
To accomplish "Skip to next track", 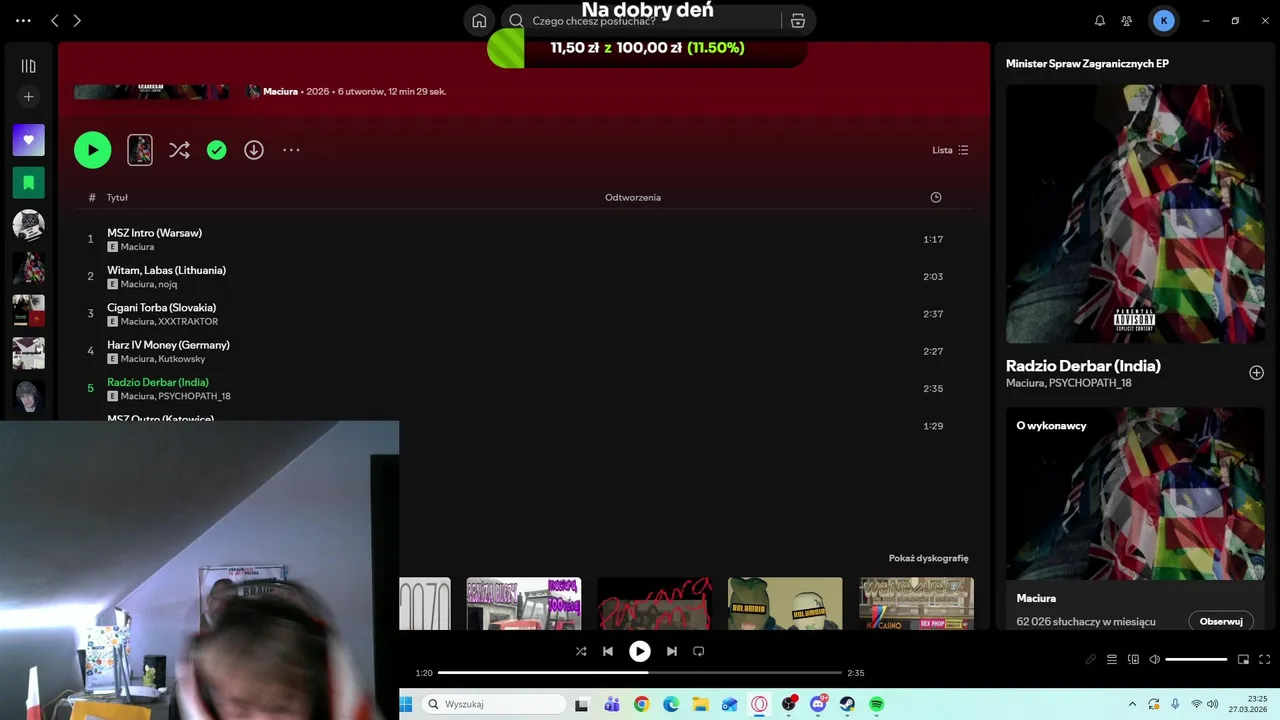I will tap(672, 651).
